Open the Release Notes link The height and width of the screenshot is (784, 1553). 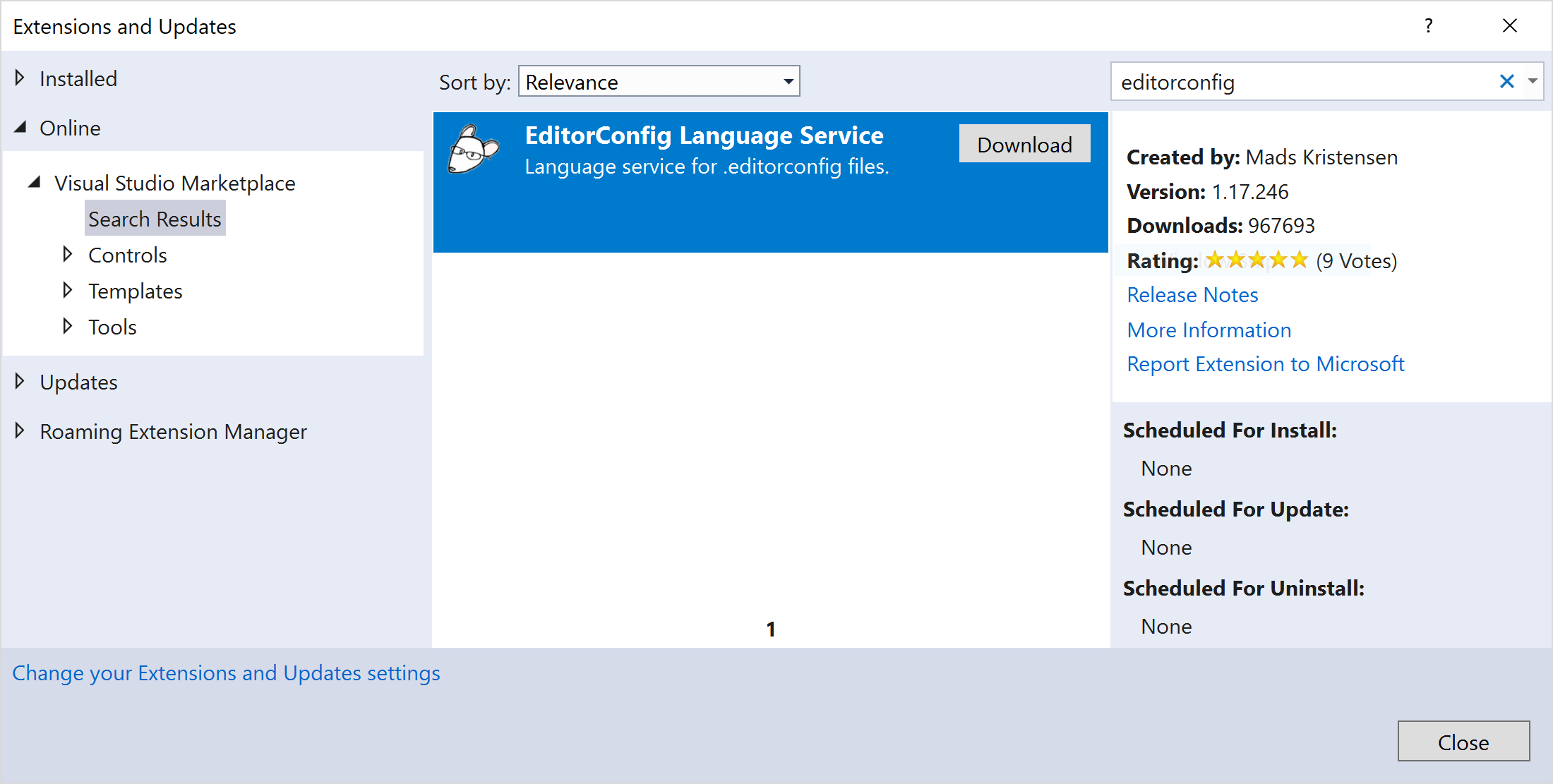pos(1192,294)
